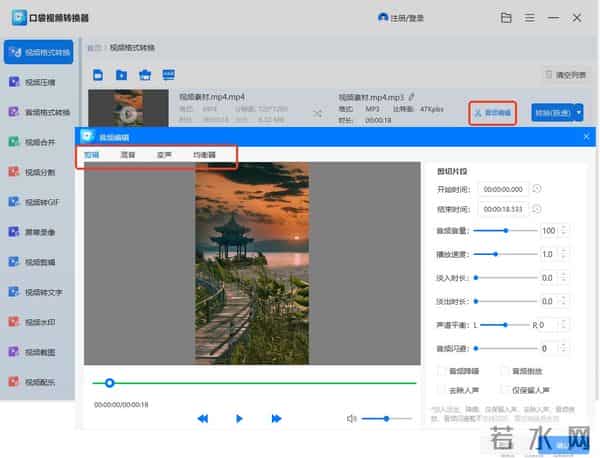Click the red-outlined 音频编辑 button
Viewport: 600px width, 458px height.
click(493, 113)
